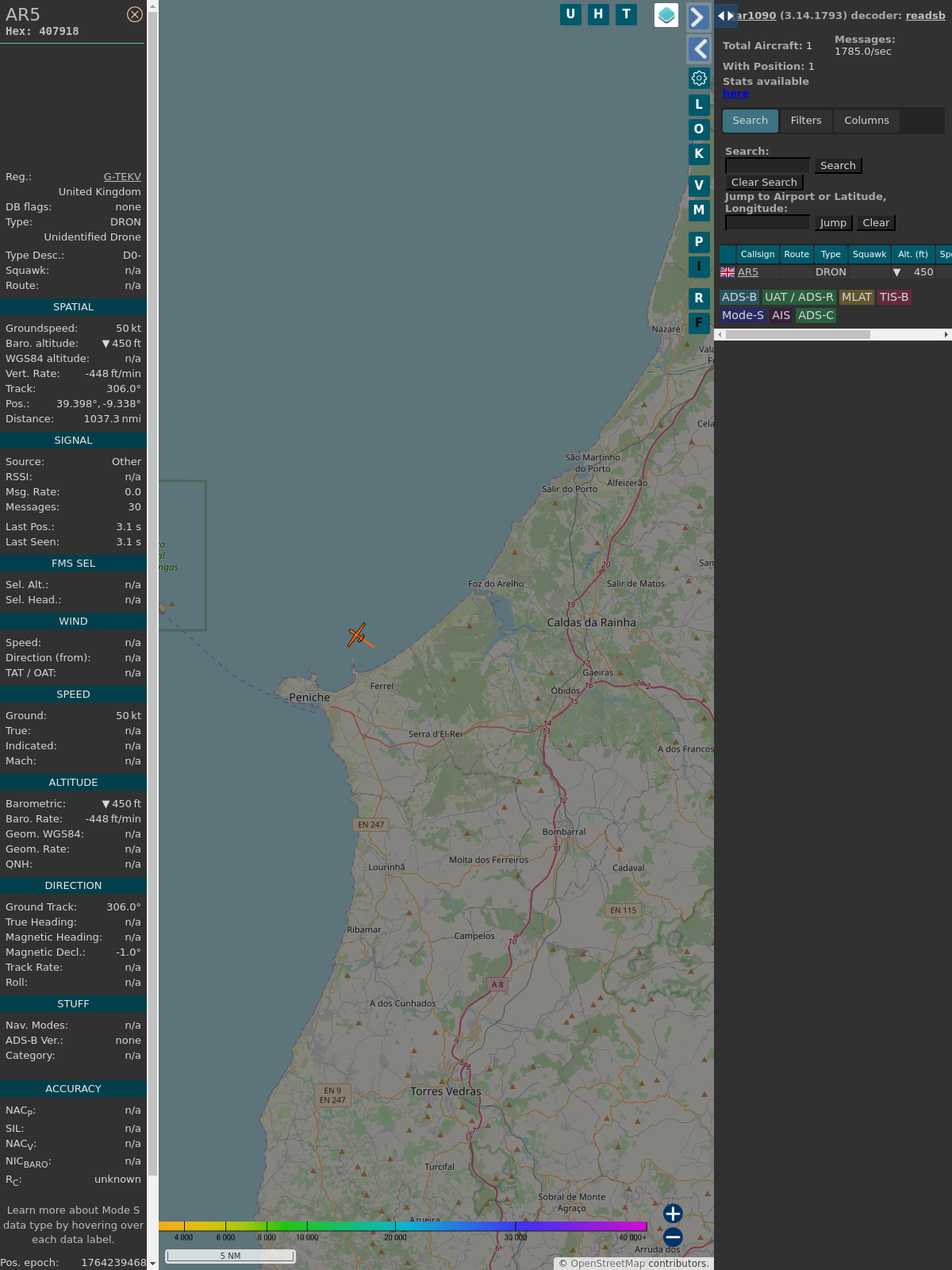Open the map layers selector icon
The width and height of the screenshot is (952, 1270).
pyautogui.click(x=666, y=15)
